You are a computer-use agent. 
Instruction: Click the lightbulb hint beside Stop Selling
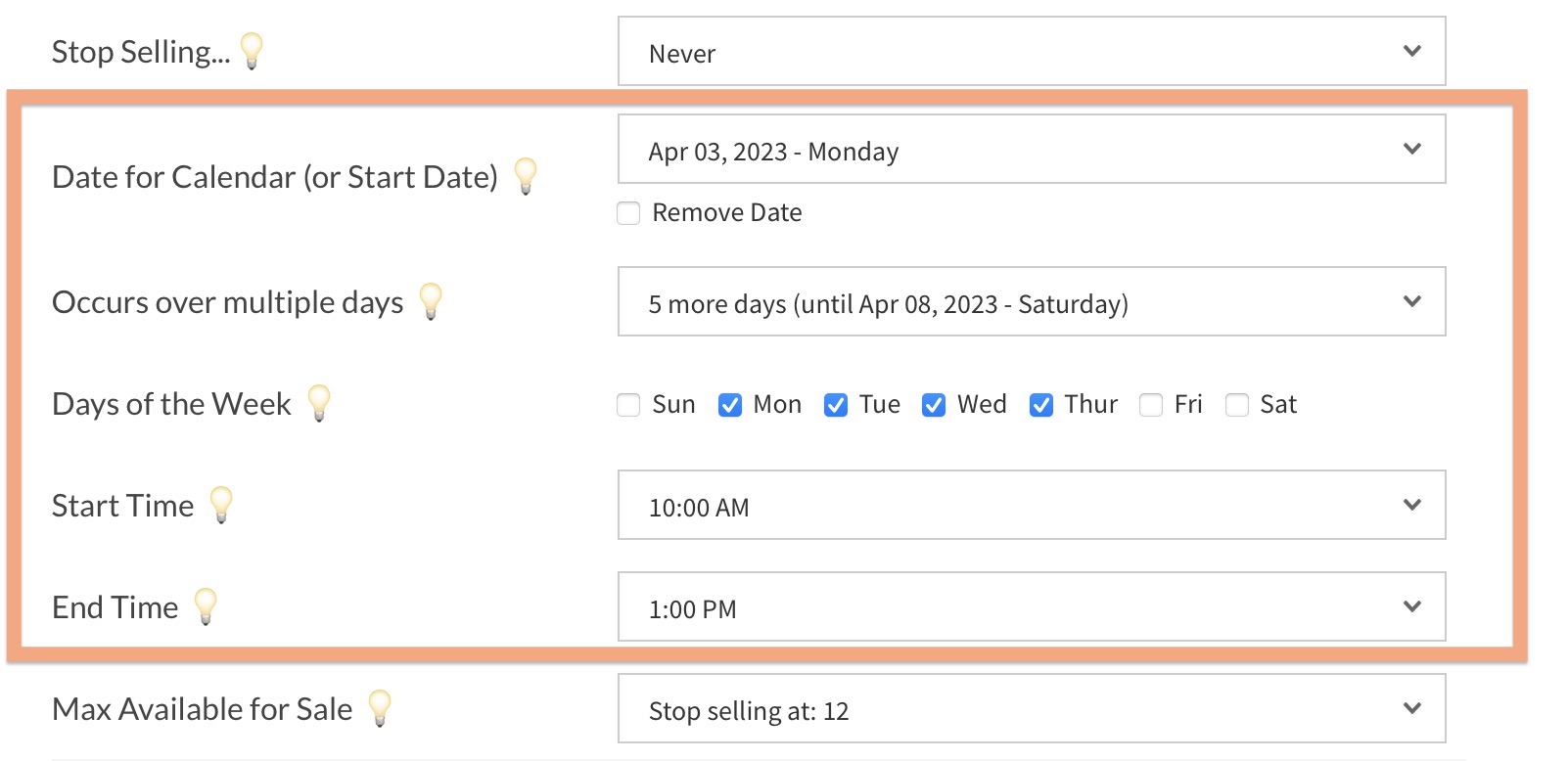[x=252, y=50]
